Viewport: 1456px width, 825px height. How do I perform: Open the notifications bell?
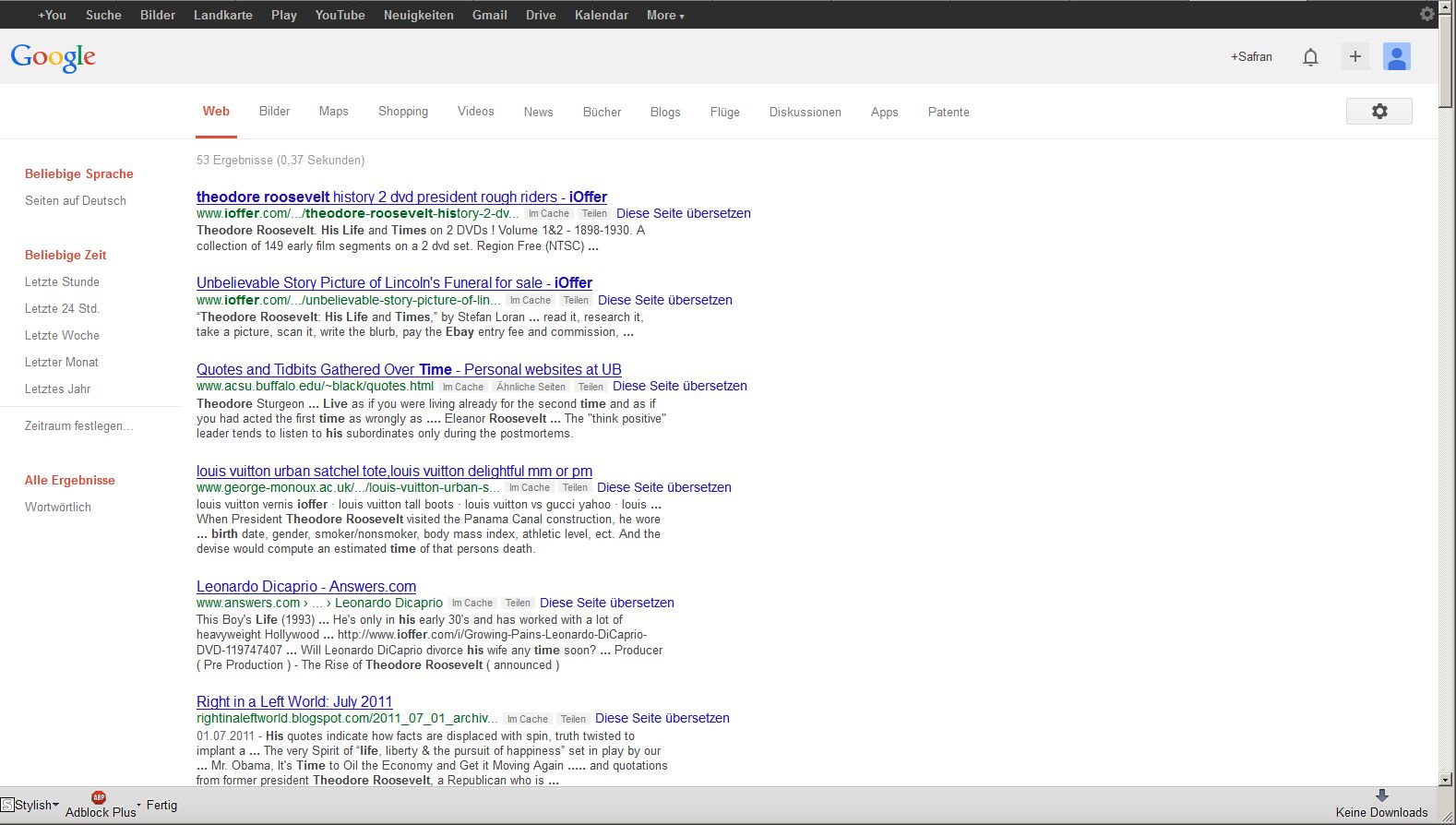point(1310,57)
